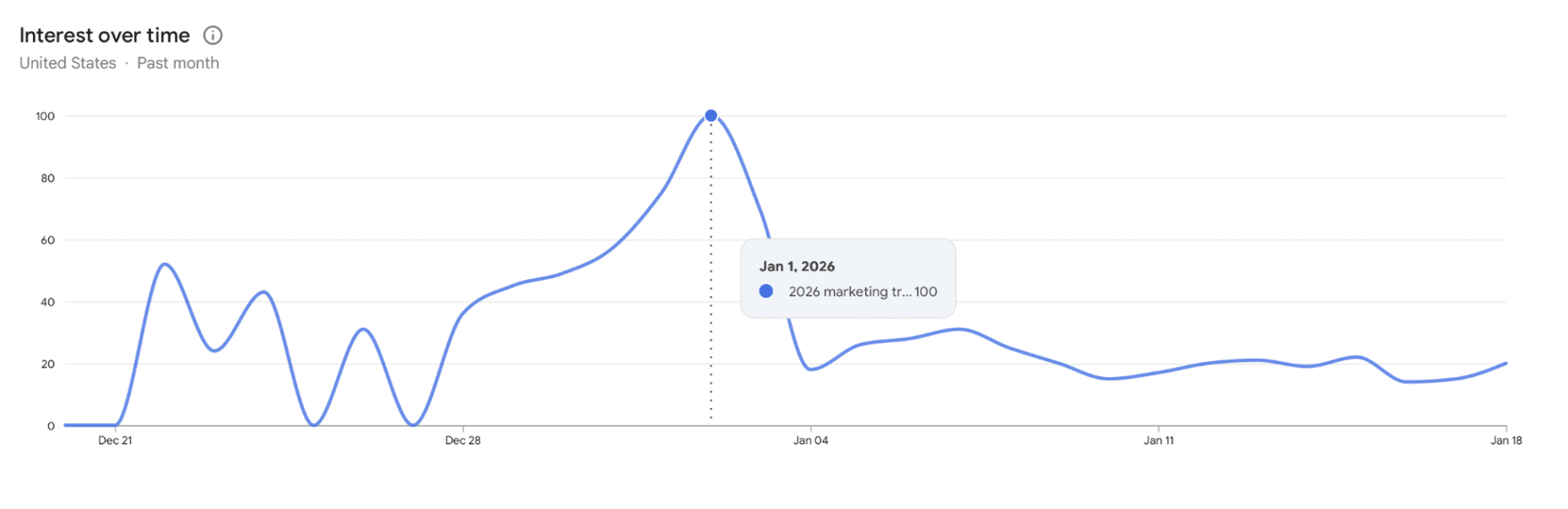The height and width of the screenshot is (509, 1568).
Task: Select the Dec 28 x-axis label
Action: pos(462,440)
